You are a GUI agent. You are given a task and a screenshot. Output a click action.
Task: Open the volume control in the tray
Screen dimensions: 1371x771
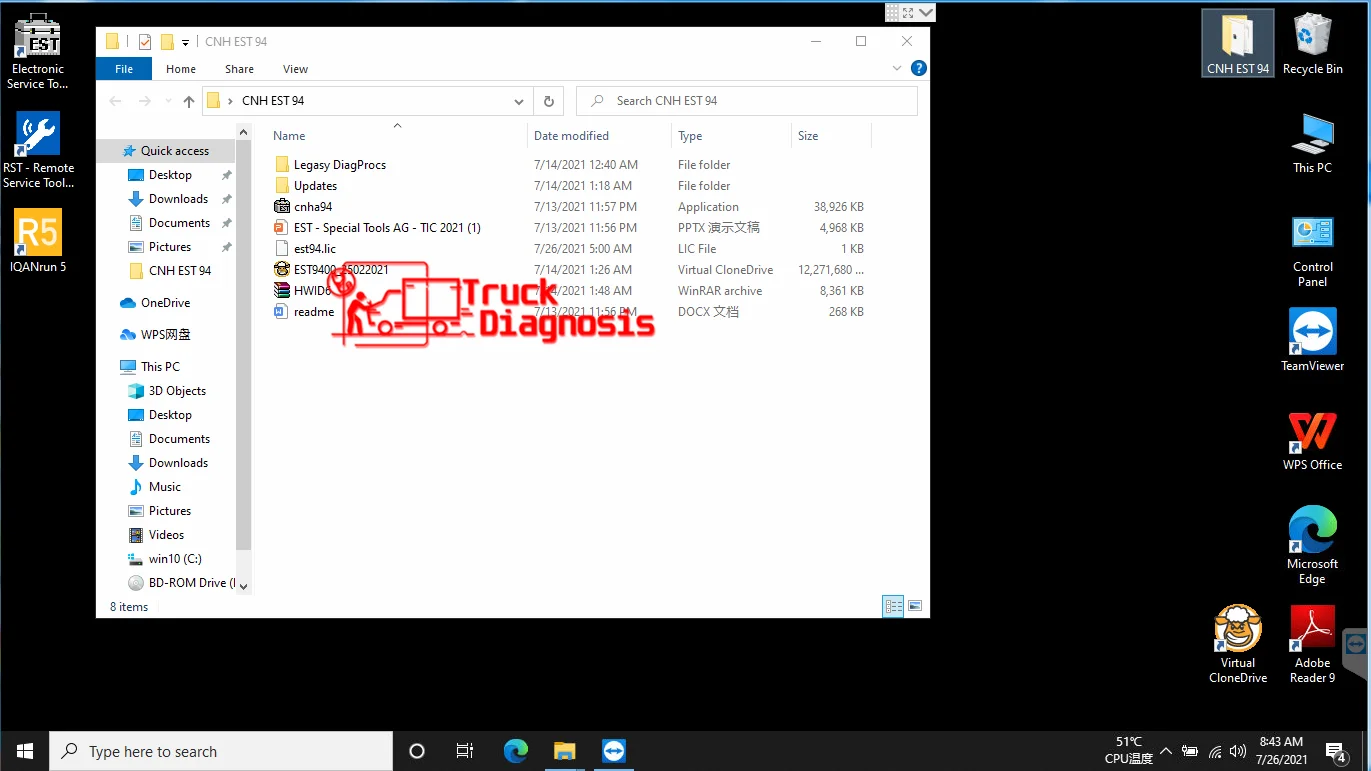coord(1238,751)
